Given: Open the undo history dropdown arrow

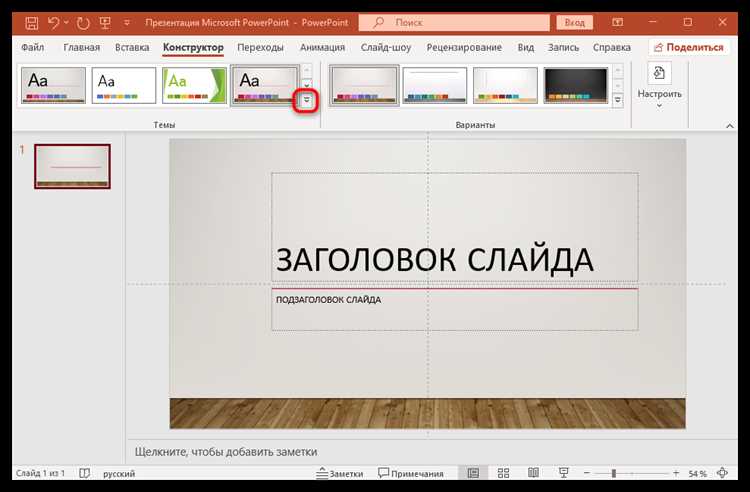Looking at the screenshot, I should point(66,22).
